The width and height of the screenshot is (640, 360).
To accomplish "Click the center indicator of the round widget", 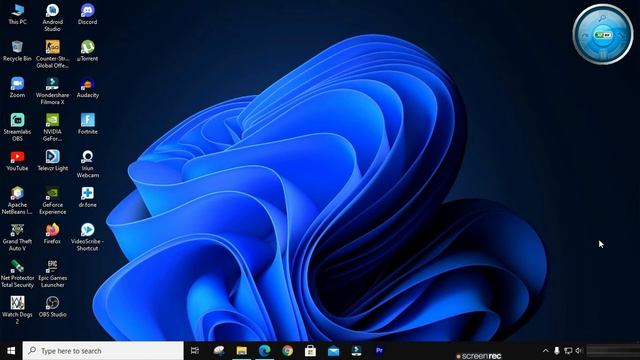I will (603, 35).
